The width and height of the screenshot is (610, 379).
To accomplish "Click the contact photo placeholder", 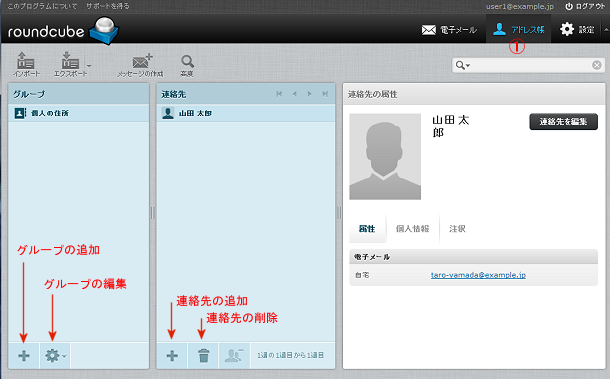I will [385, 156].
